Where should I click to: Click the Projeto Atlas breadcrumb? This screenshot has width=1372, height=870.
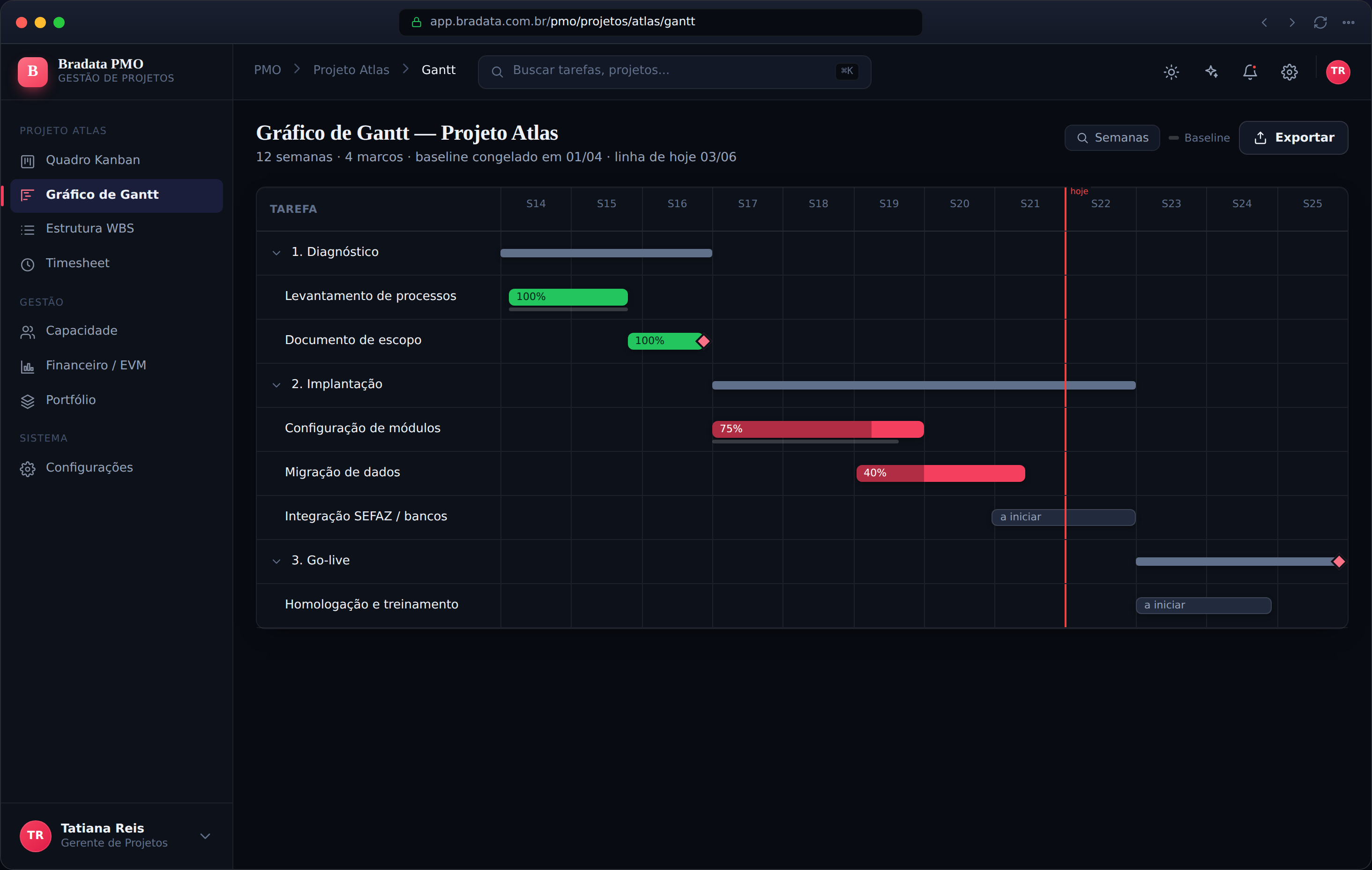[x=351, y=70]
